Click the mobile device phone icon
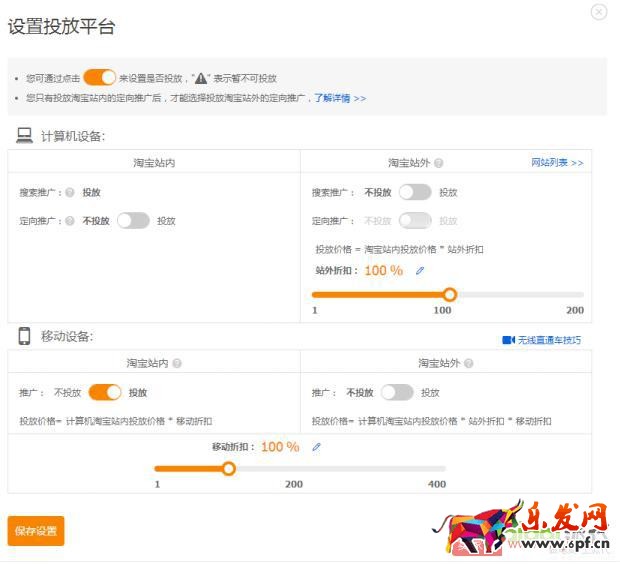 (25, 336)
